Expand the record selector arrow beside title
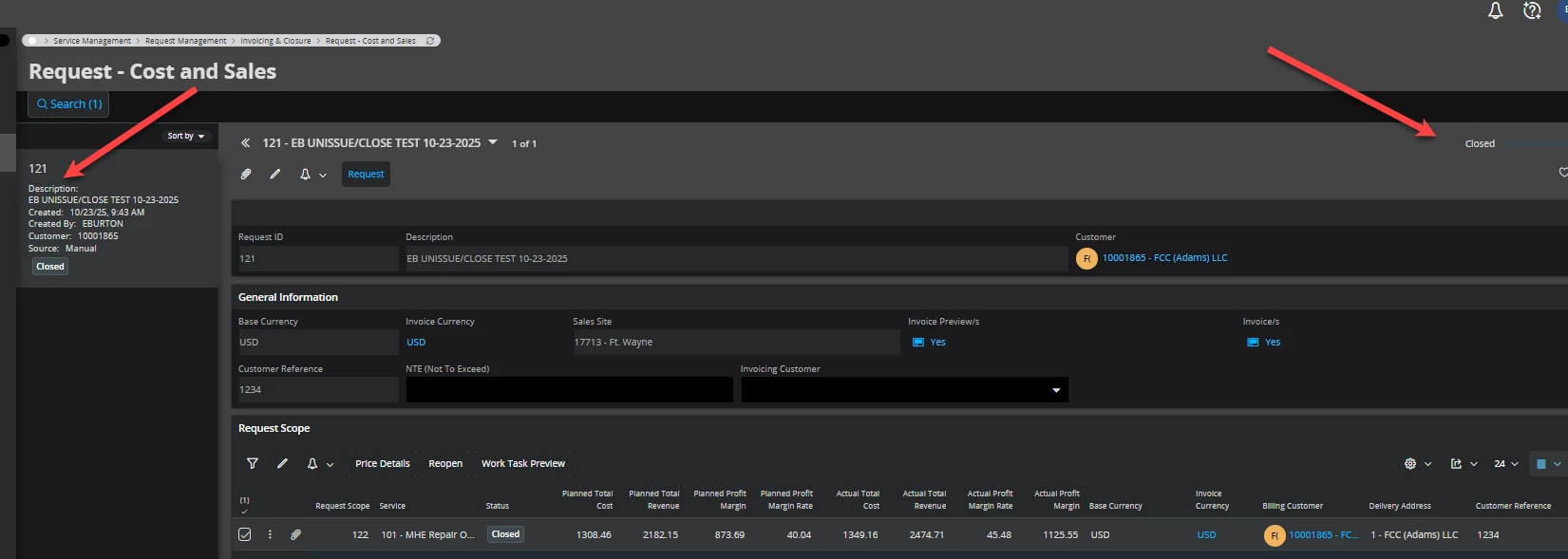This screenshot has width=1568, height=559. pyautogui.click(x=492, y=143)
